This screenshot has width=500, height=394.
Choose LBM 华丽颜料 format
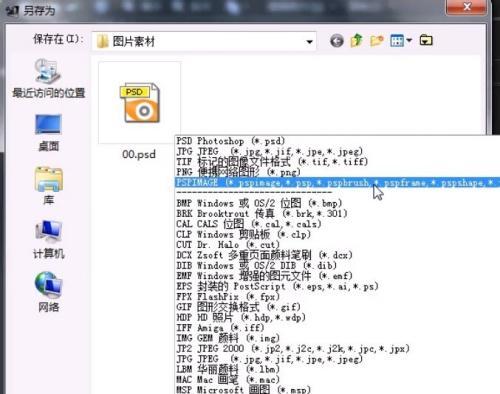pos(337,369)
